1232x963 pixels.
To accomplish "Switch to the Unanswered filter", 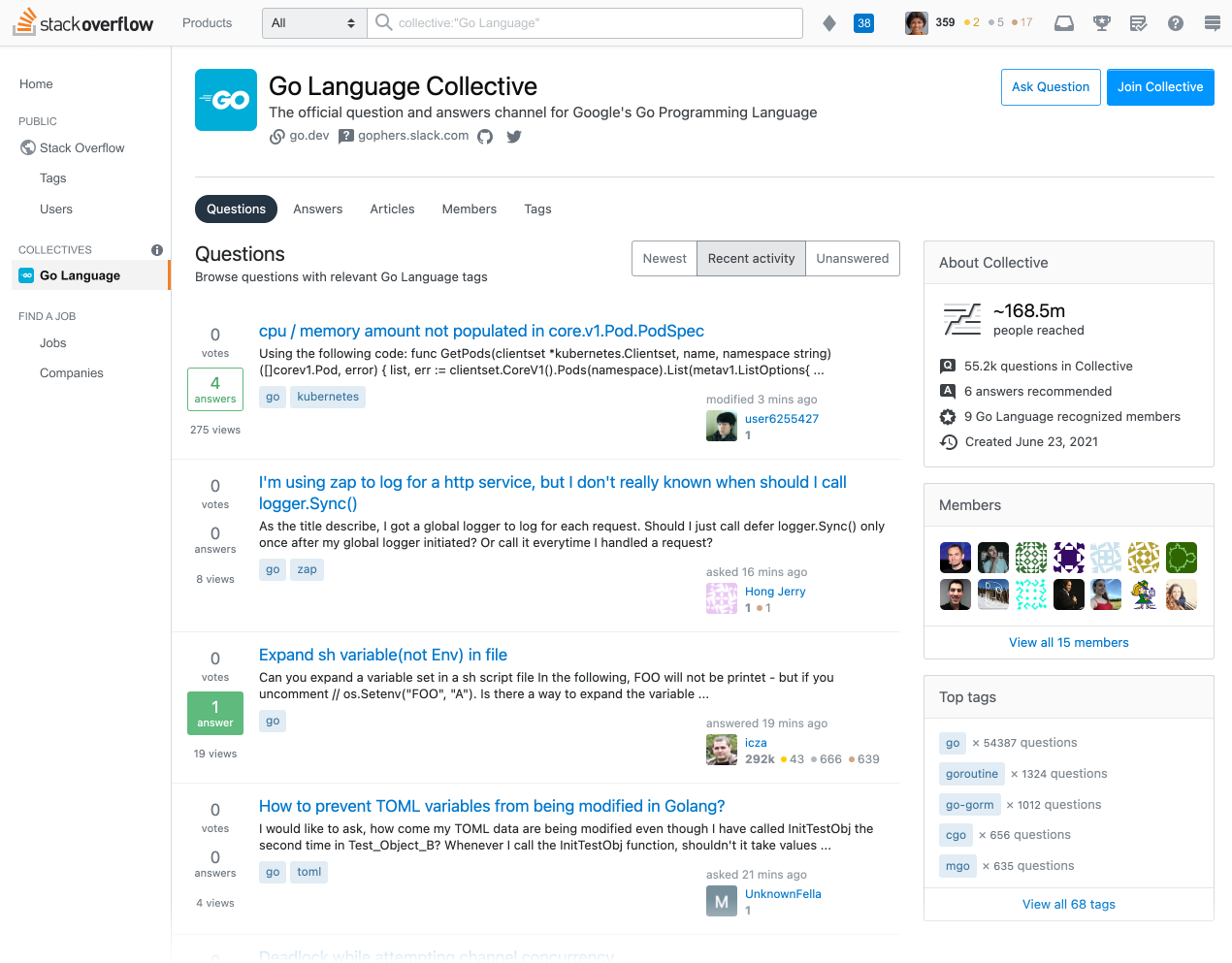I will pos(852,258).
